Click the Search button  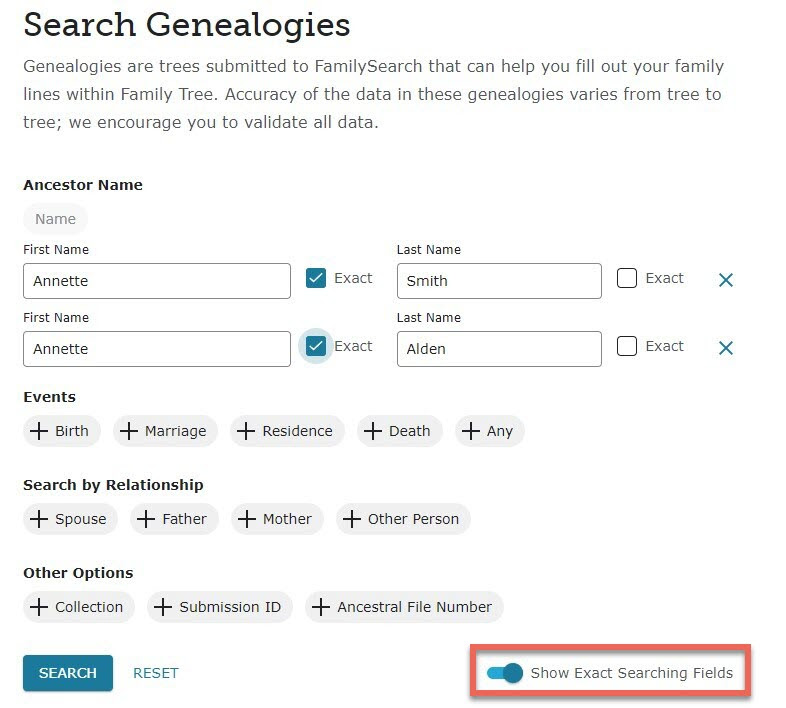click(x=68, y=673)
